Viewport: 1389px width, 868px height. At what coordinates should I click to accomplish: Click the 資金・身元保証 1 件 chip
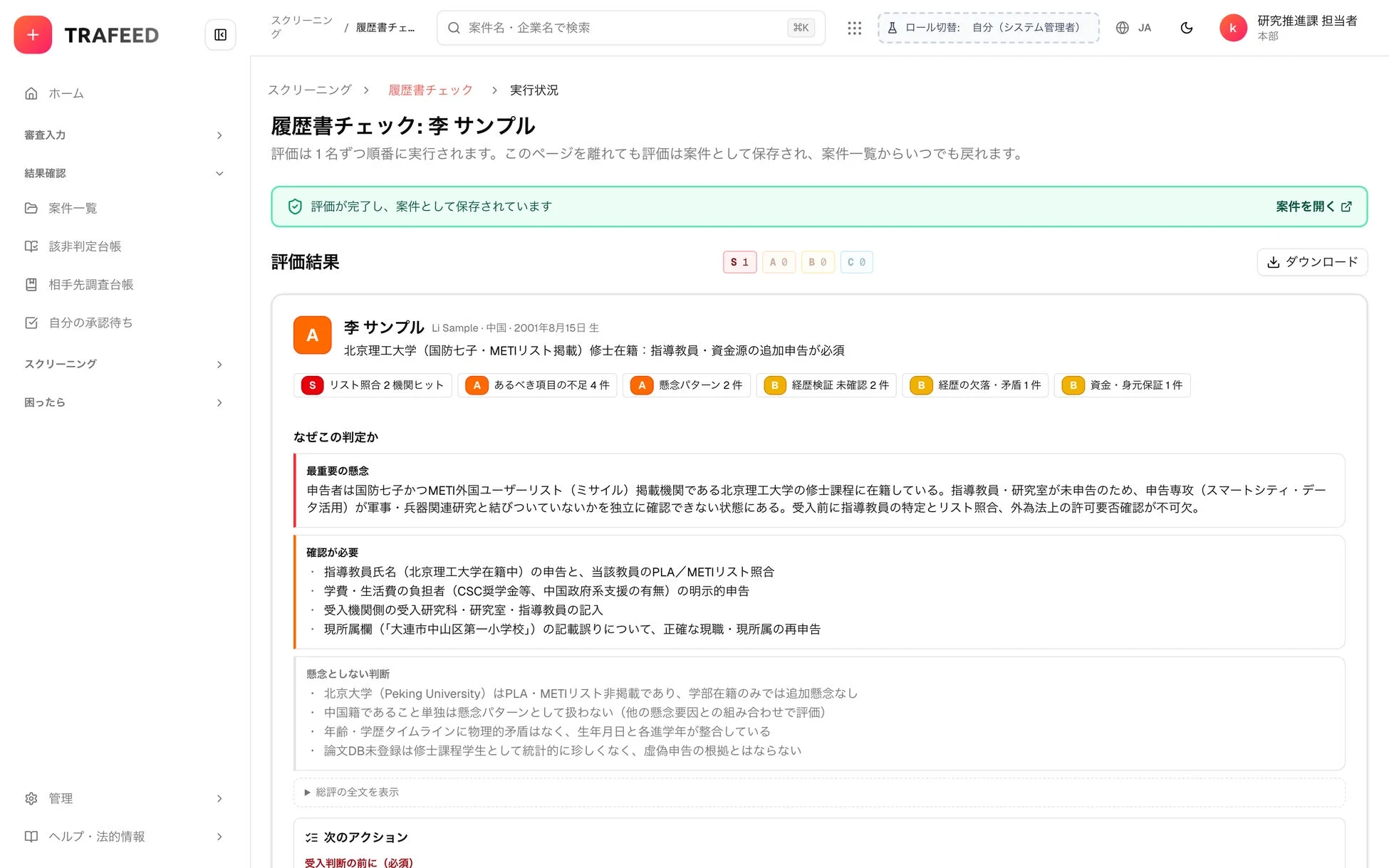click(1122, 385)
